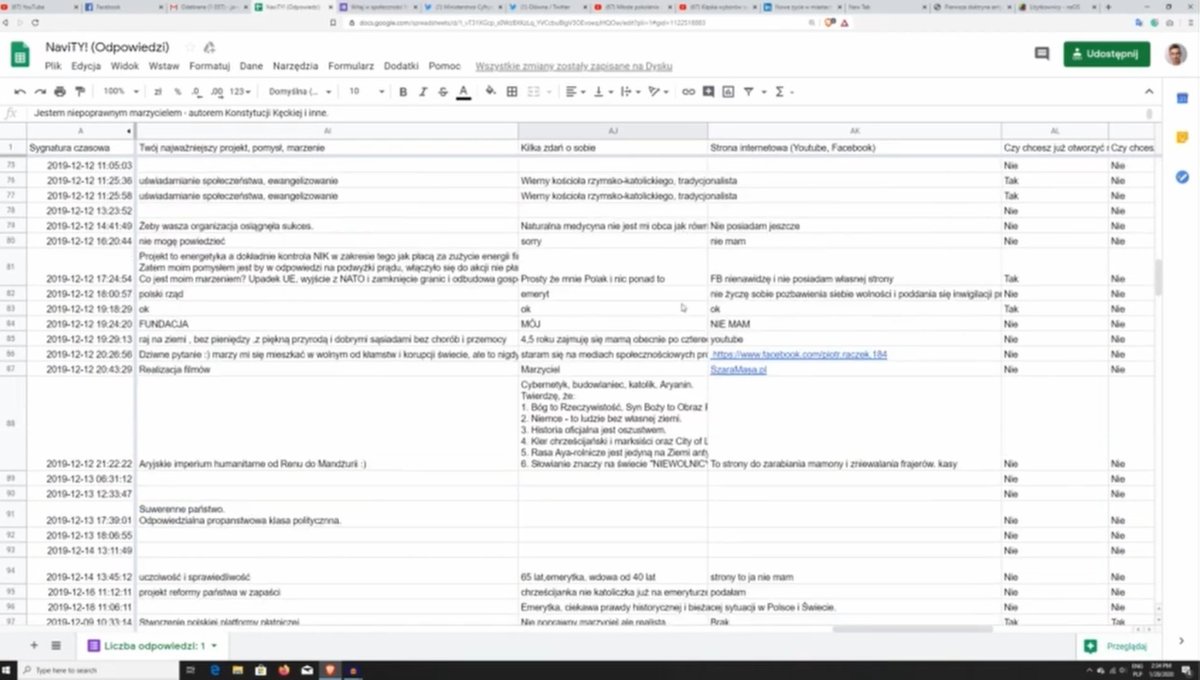Open the Liczba odpowiedzi sheet tab menu arrow
The width and height of the screenshot is (1200, 680).
pos(214,646)
